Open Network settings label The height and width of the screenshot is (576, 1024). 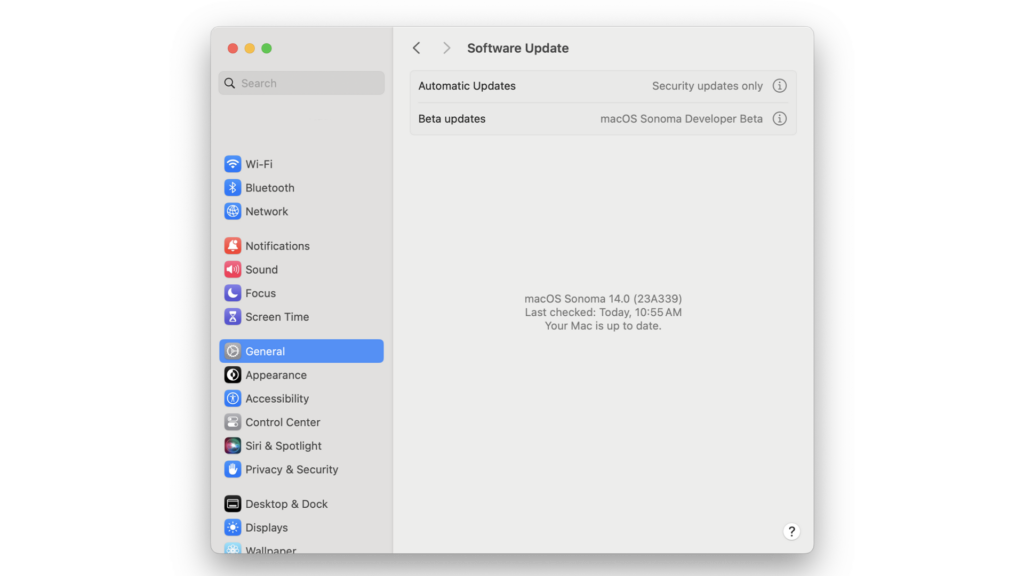(x=266, y=211)
